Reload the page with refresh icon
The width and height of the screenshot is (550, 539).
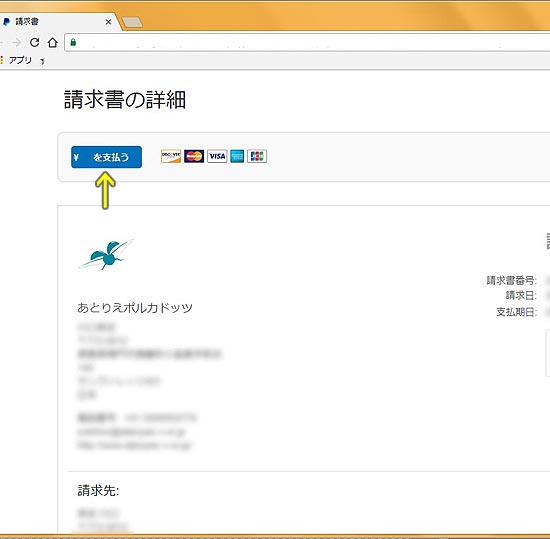[x=34, y=42]
